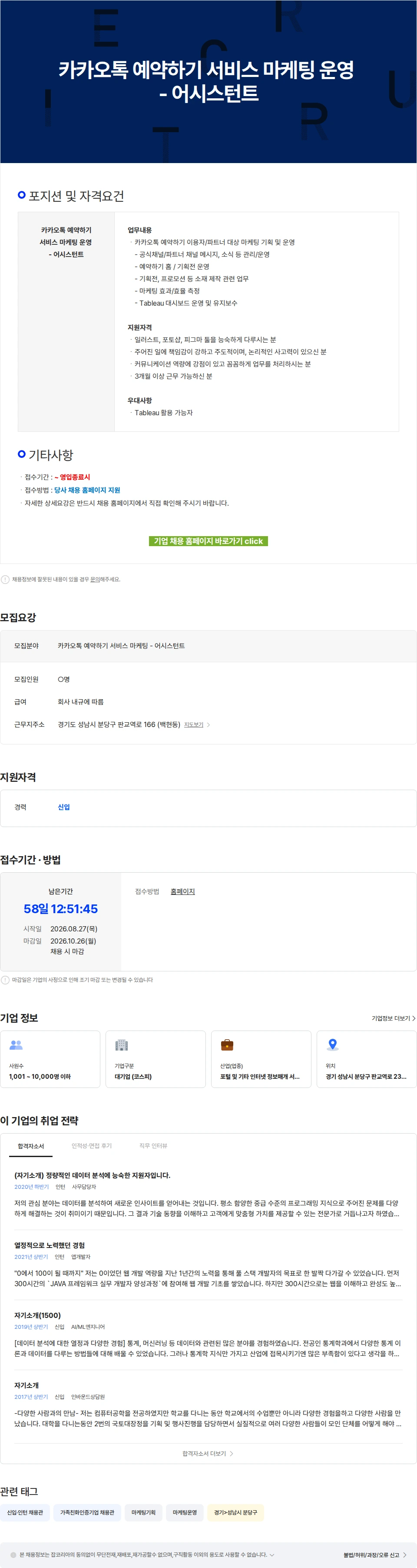Open essay titled 자기소개(1500)
Screen dimensions: 417x1568
click(x=38, y=1315)
